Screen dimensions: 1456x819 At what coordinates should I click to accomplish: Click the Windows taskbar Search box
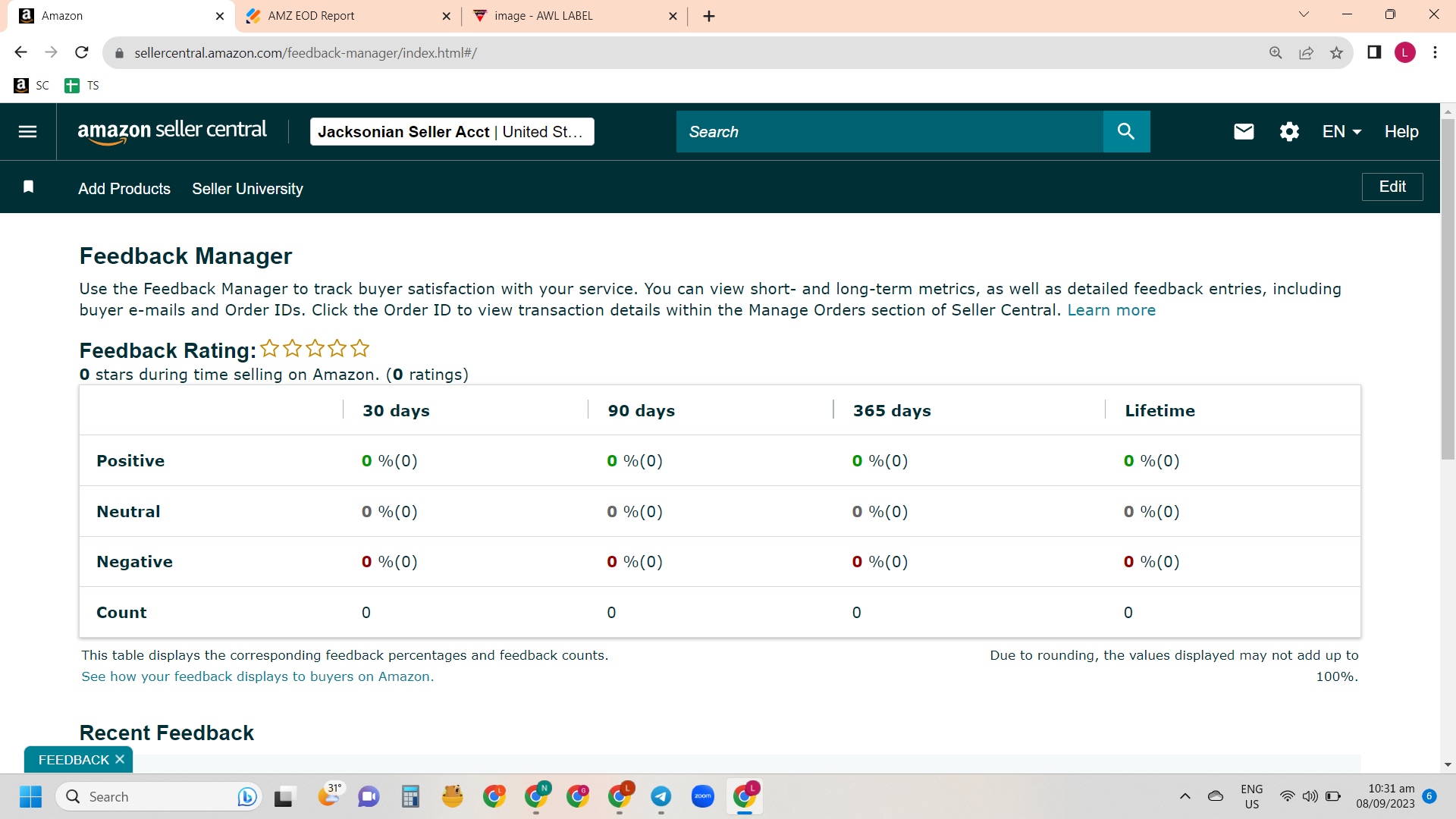coord(158,796)
